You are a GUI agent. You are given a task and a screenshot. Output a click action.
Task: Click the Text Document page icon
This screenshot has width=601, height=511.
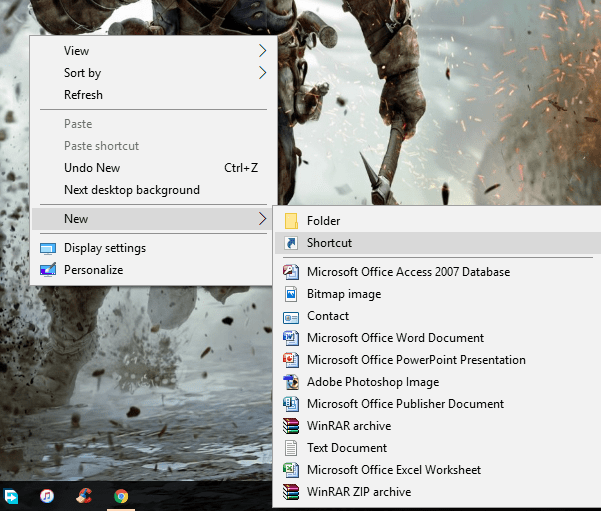point(291,448)
